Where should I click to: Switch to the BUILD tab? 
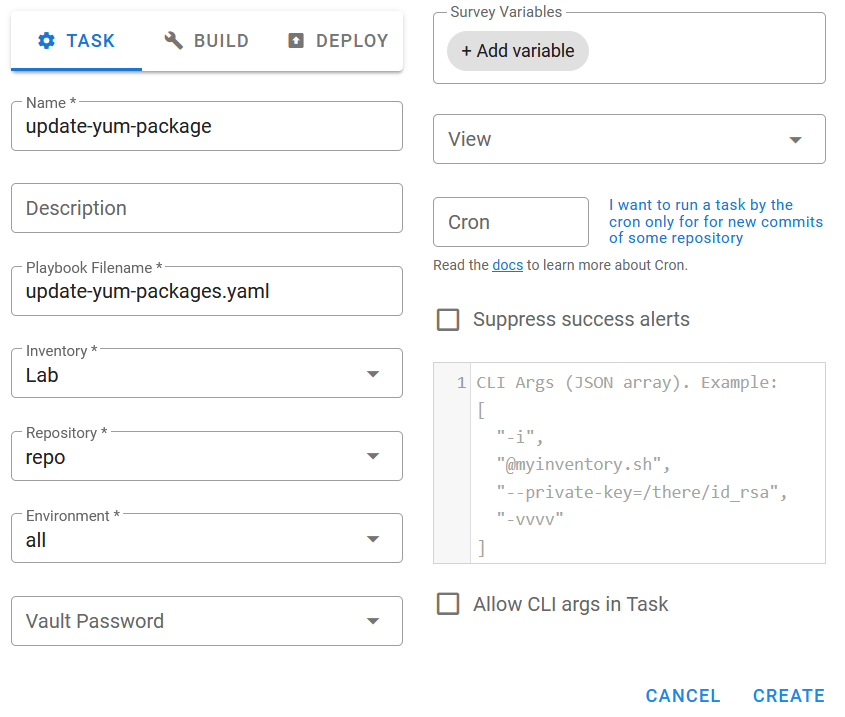[206, 41]
